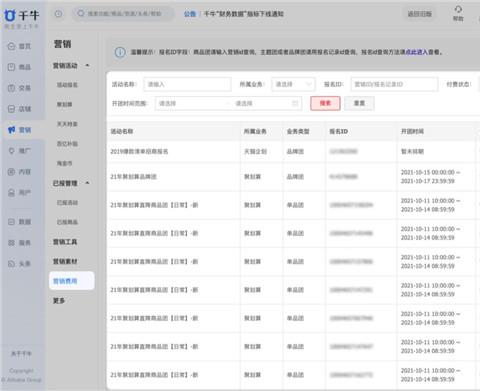The height and width of the screenshot is (391, 480).
Task: Click the 暂未排期 cell
Action: point(412,152)
